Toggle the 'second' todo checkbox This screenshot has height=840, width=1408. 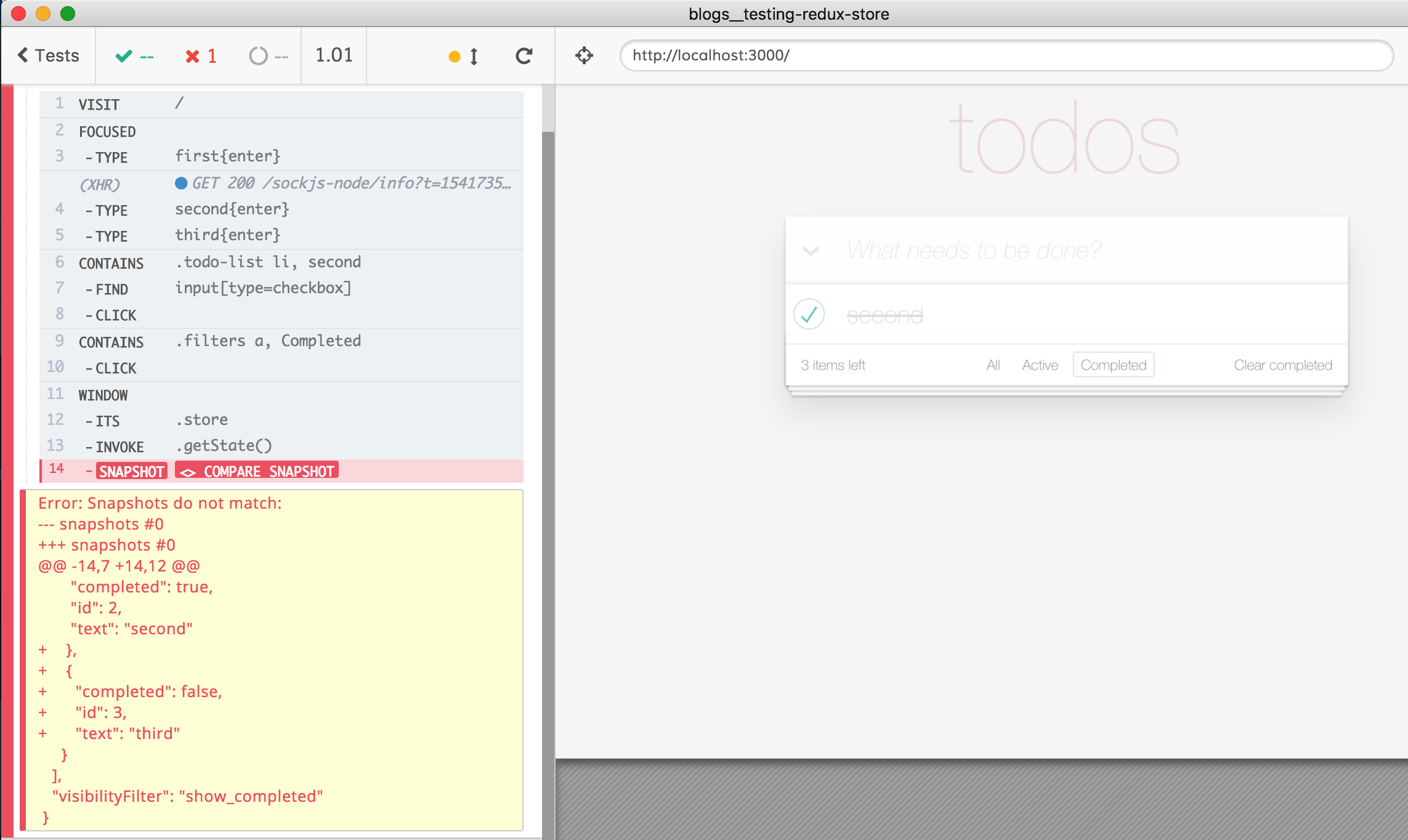click(x=809, y=314)
